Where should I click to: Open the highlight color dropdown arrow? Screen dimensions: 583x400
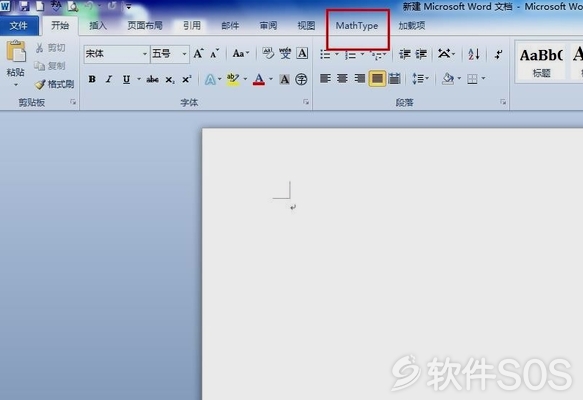coord(245,79)
